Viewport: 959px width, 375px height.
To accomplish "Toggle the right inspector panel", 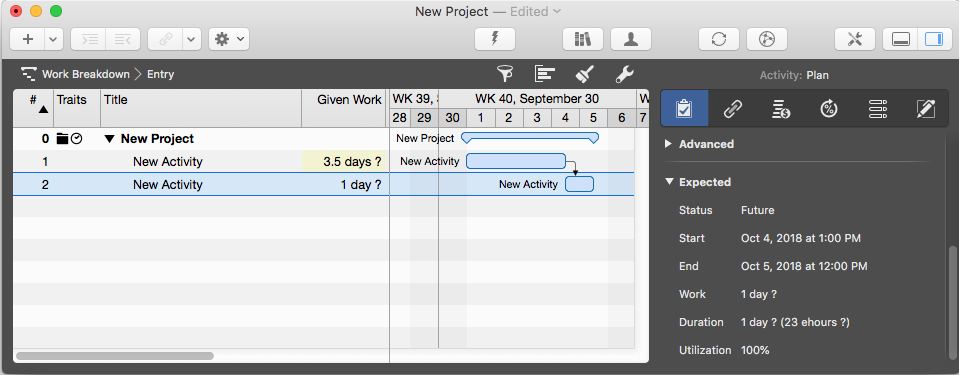I will coord(935,39).
